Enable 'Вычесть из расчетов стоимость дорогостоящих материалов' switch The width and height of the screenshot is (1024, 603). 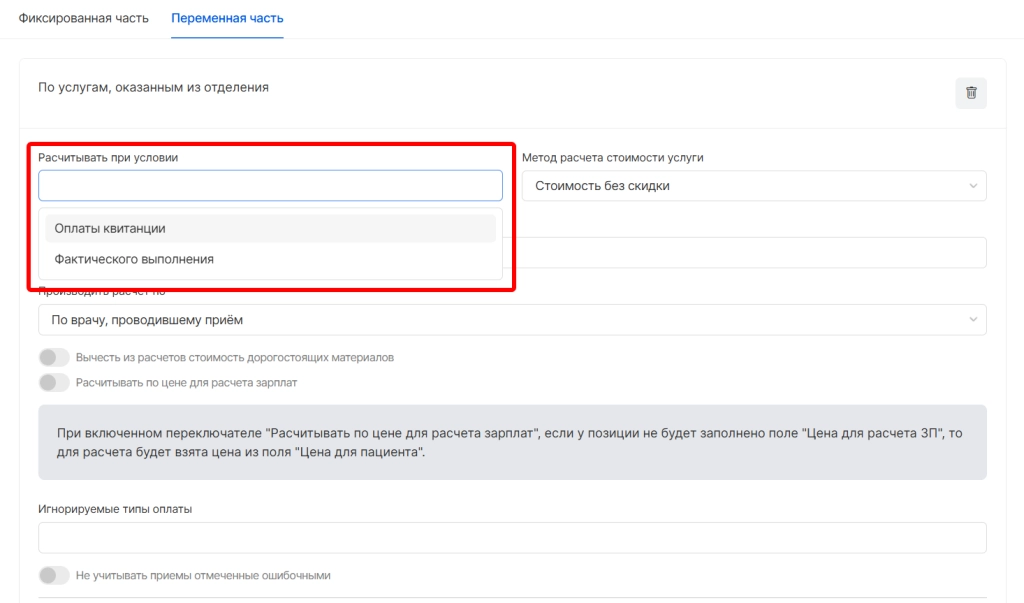point(54,357)
